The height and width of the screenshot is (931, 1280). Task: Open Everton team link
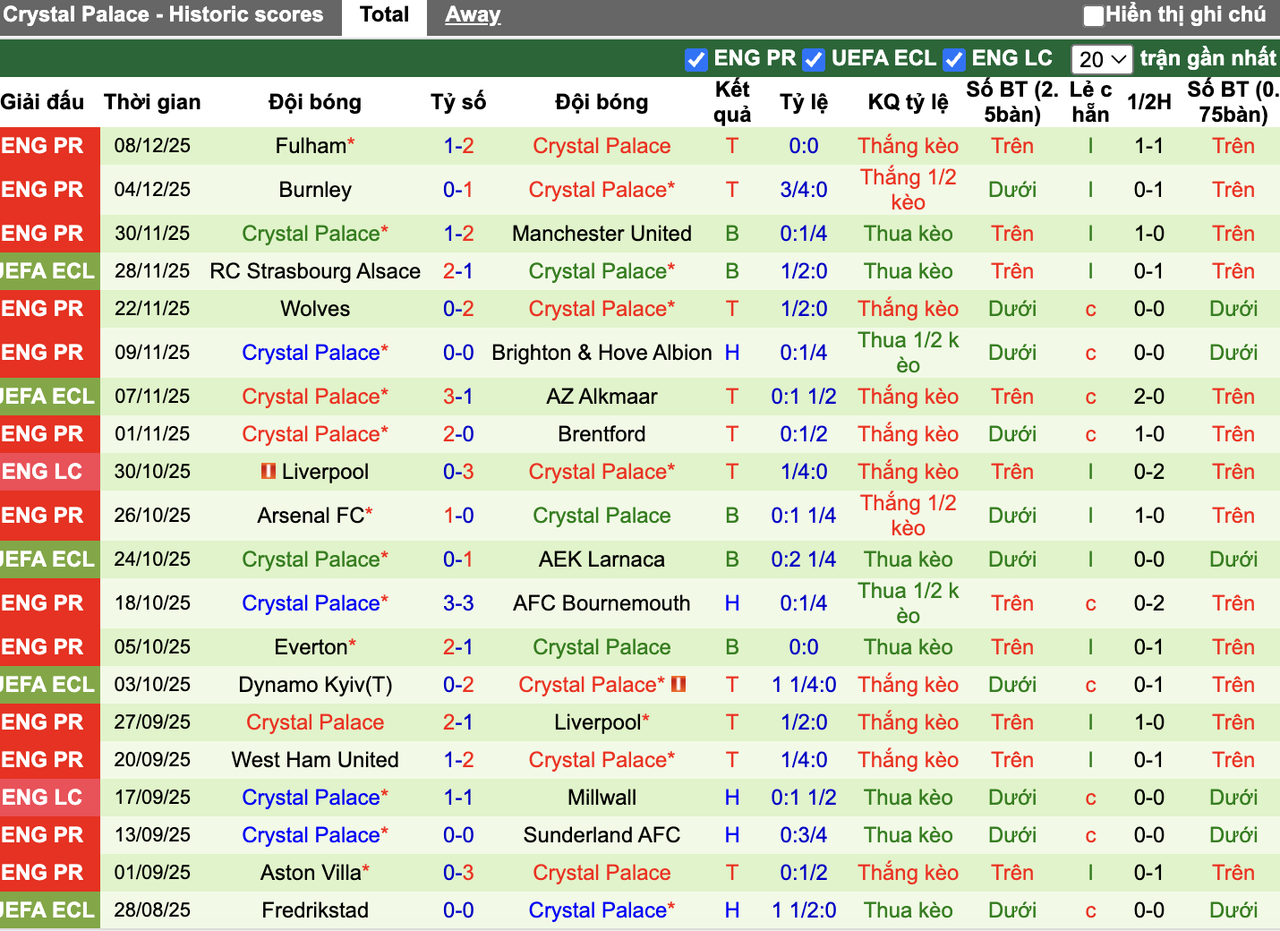[310, 648]
